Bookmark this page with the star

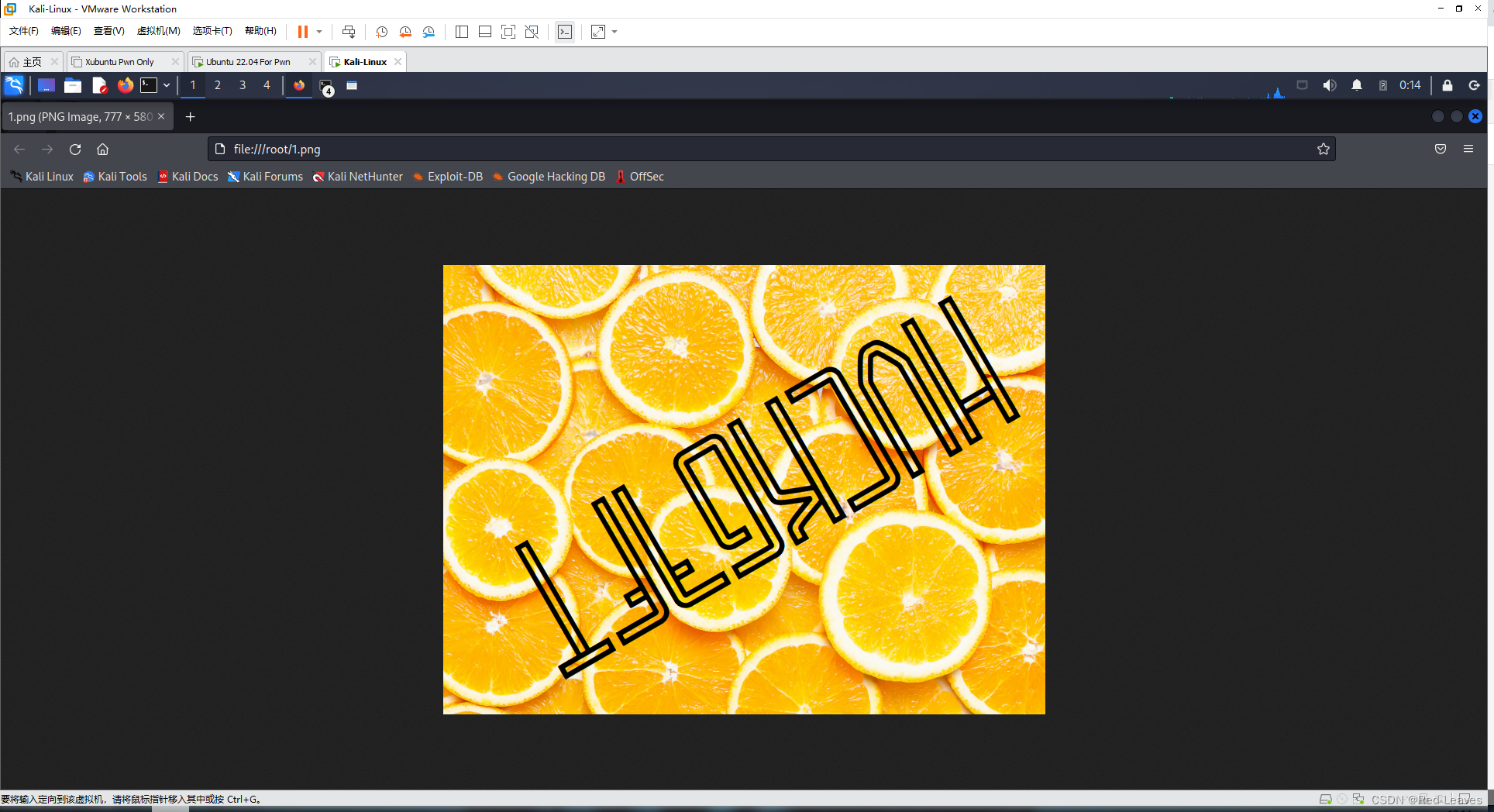[1323, 149]
